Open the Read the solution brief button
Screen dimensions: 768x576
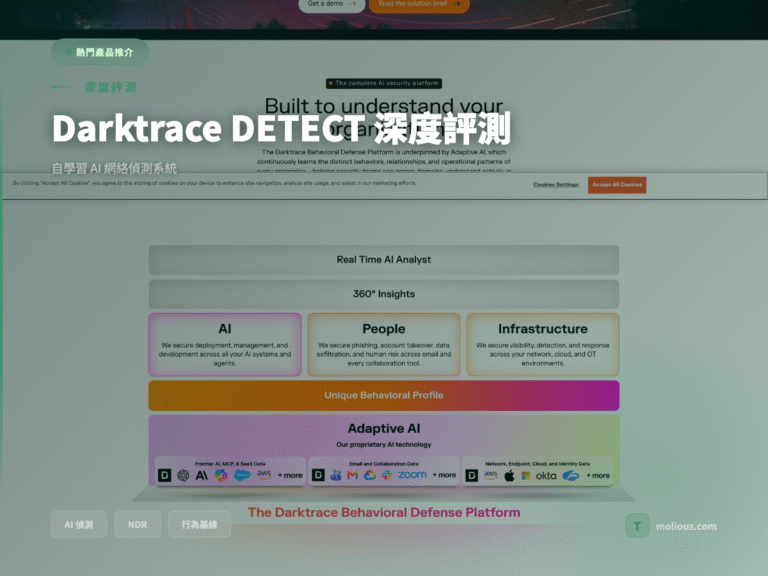(x=419, y=5)
